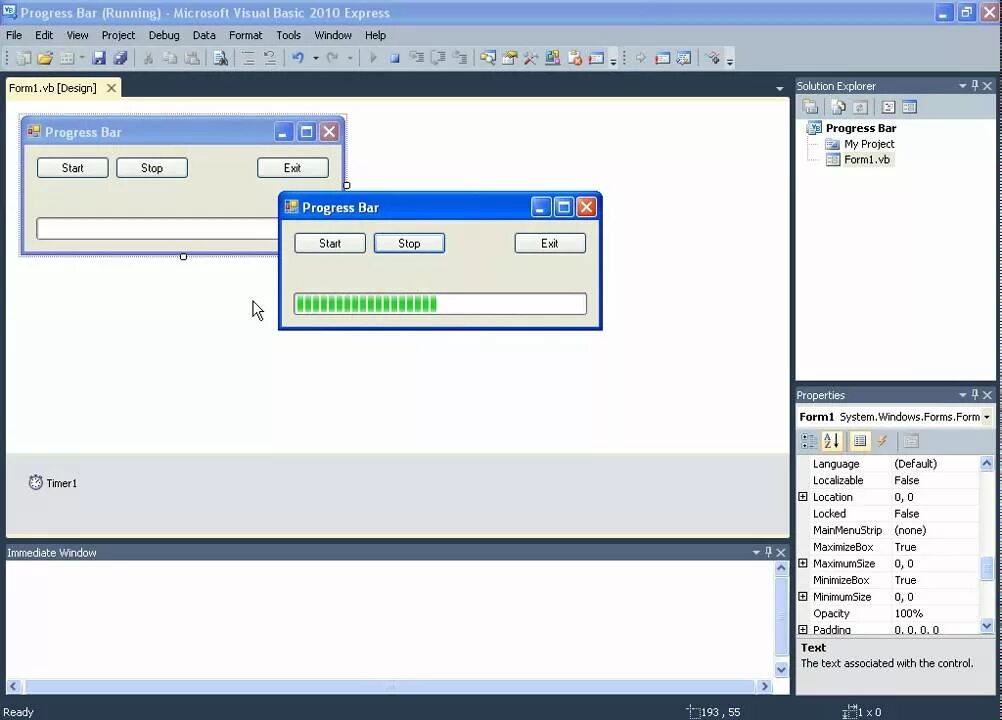
Task: Click the Redo arrow icon
Action: [332, 58]
